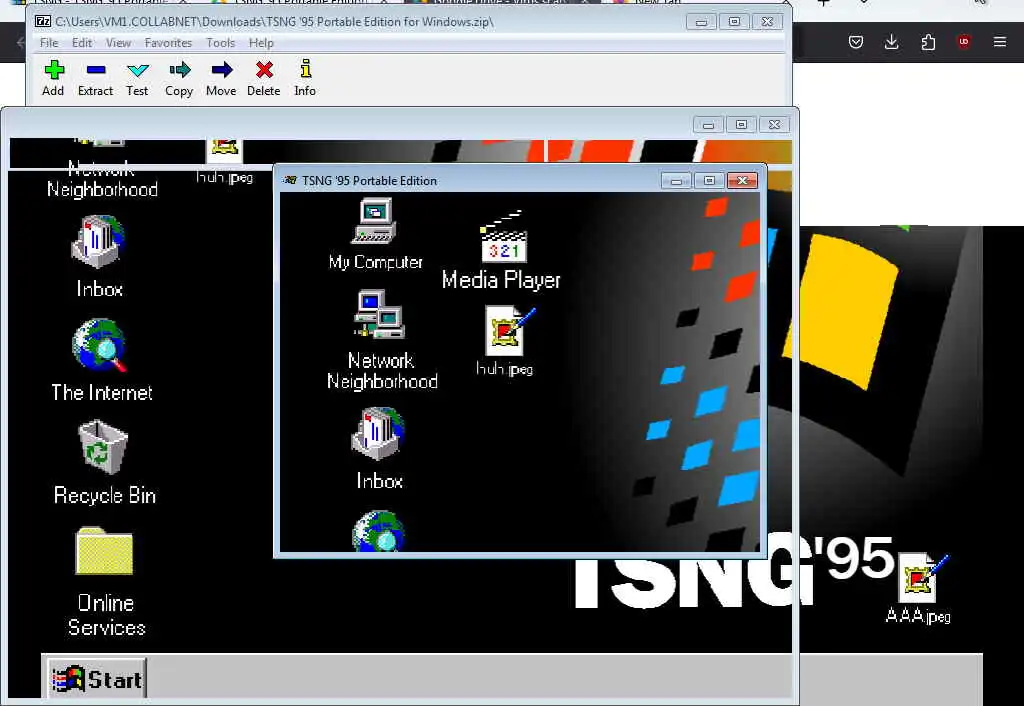
Task: Select The Internet globe icon on back desktop
Action: point(99,345)
